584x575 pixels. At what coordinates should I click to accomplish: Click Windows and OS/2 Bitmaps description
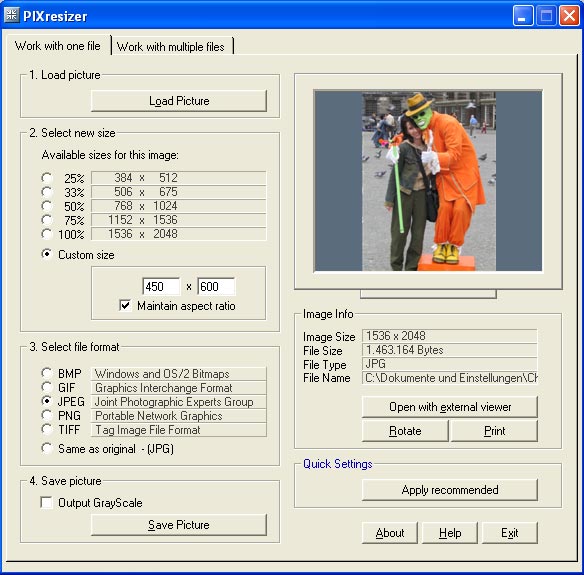pos(179,374)
